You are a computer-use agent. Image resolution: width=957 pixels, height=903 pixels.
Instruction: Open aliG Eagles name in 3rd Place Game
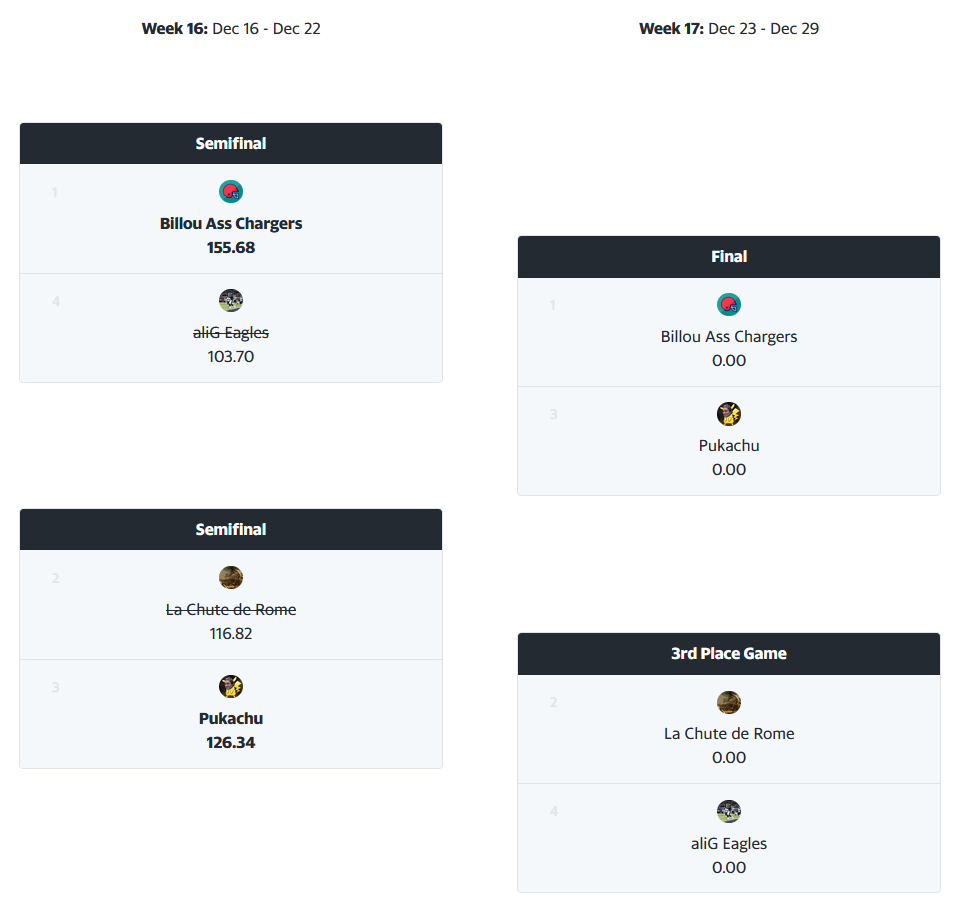click(729, 844)
